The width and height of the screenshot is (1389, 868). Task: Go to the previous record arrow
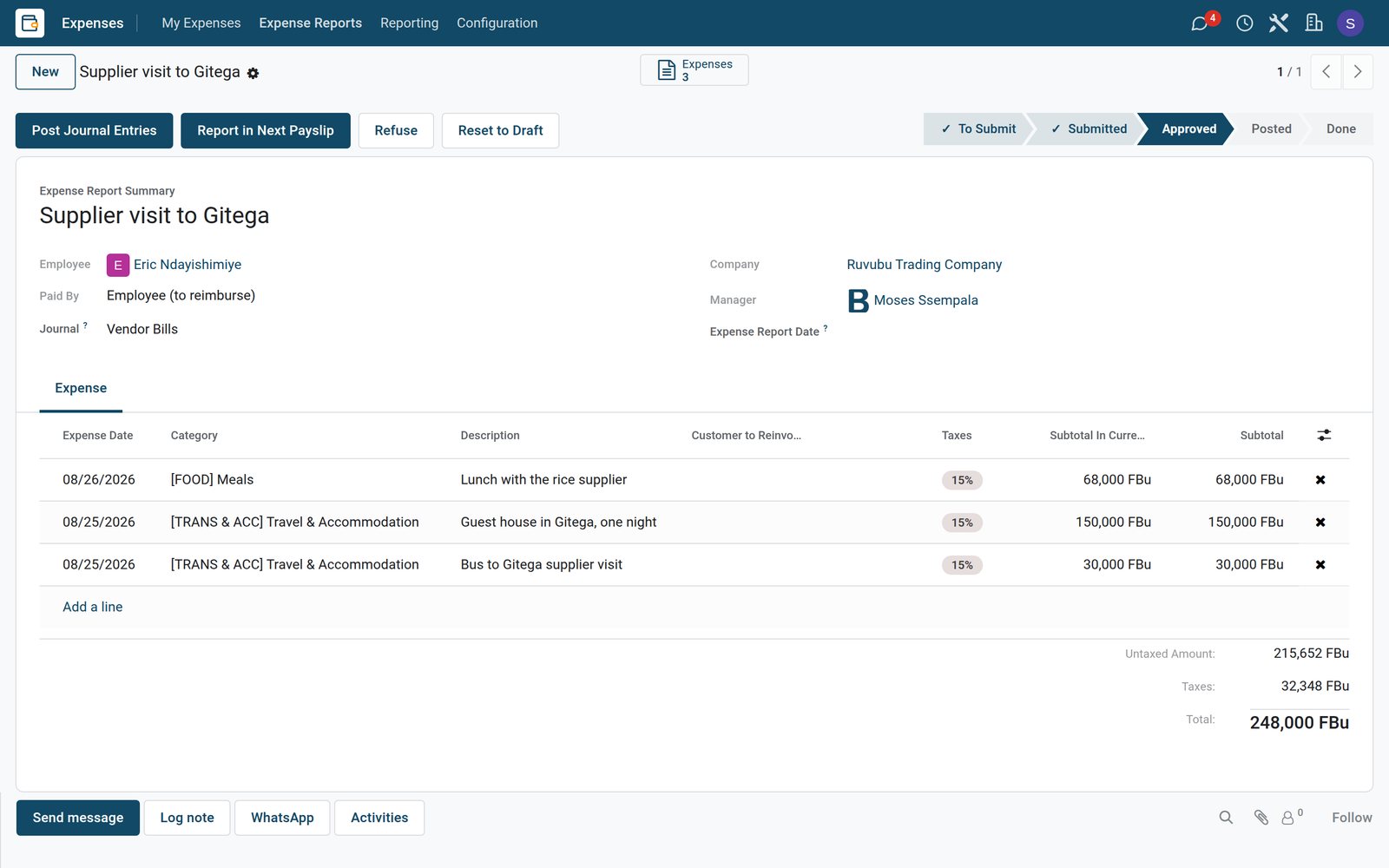click(x=1326, y=72)
